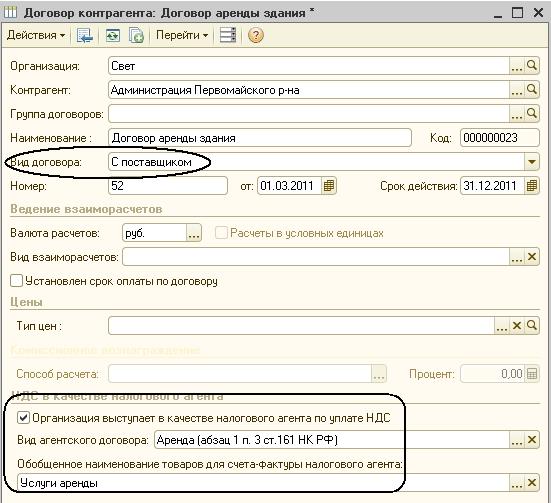Click the Процент value field
Image resolution: width=551 pixels, height=503 pixels.
(492, 374)
